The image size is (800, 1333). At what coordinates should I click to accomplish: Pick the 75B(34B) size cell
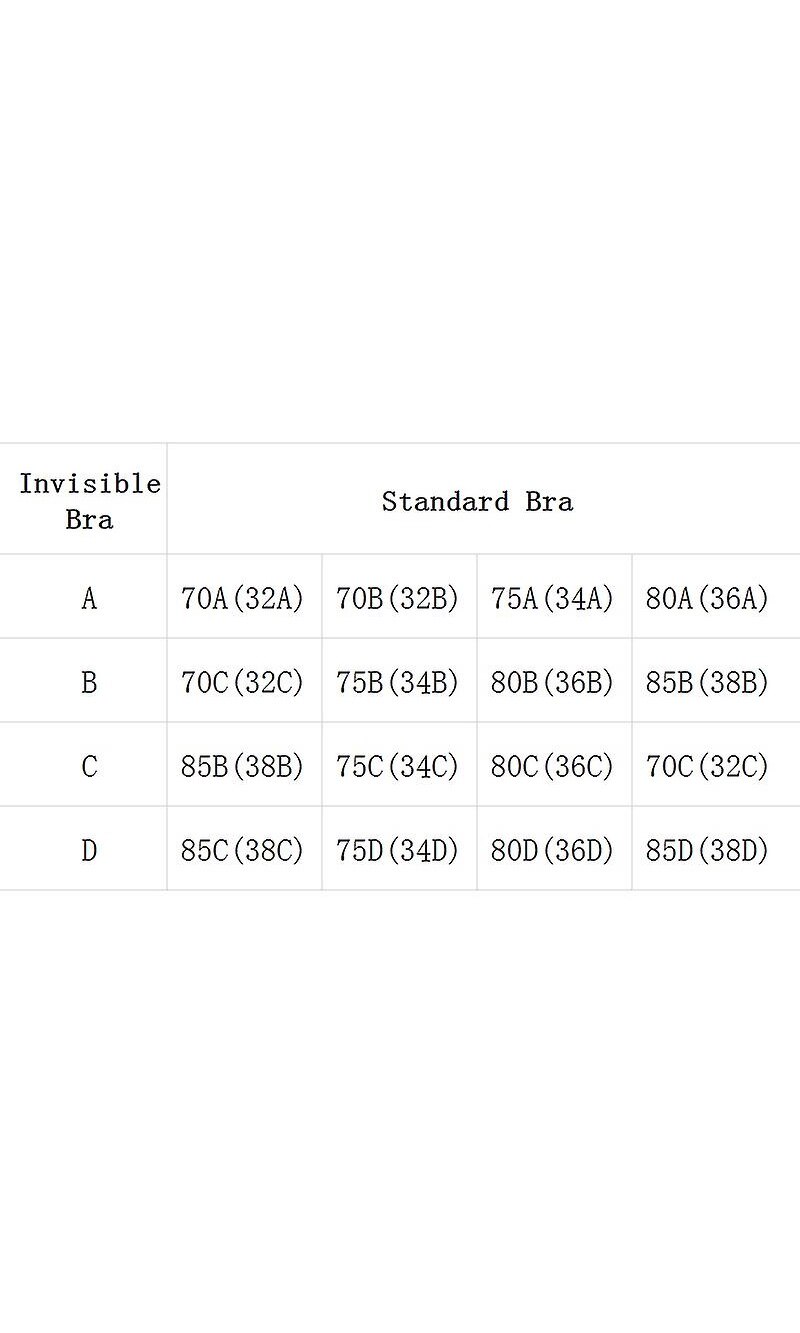[x=397, y=683]
